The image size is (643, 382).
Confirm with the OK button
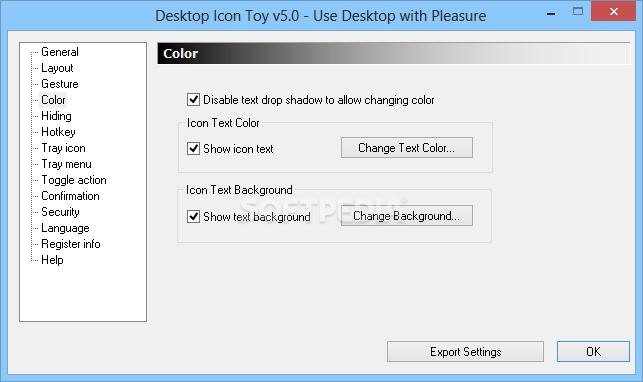point(593,352)
